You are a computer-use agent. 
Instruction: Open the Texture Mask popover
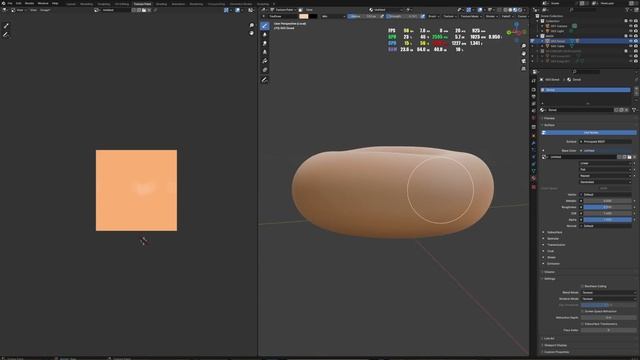pos(471,16)
